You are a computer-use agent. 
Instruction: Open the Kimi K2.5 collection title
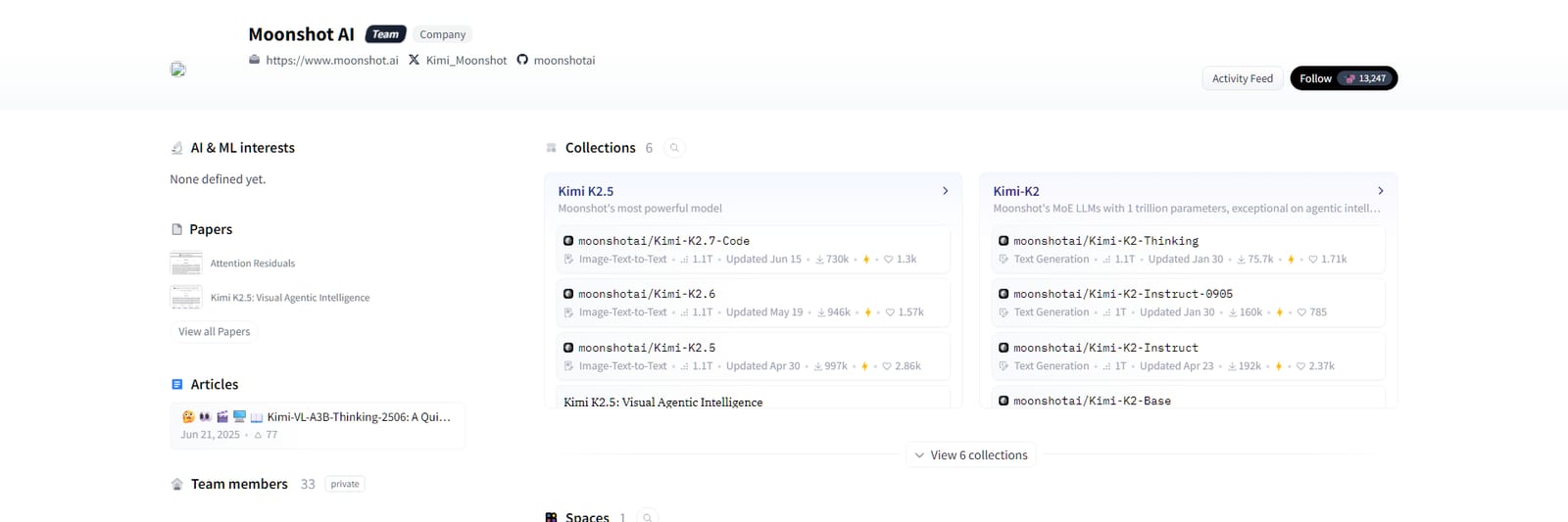point(586,191)
